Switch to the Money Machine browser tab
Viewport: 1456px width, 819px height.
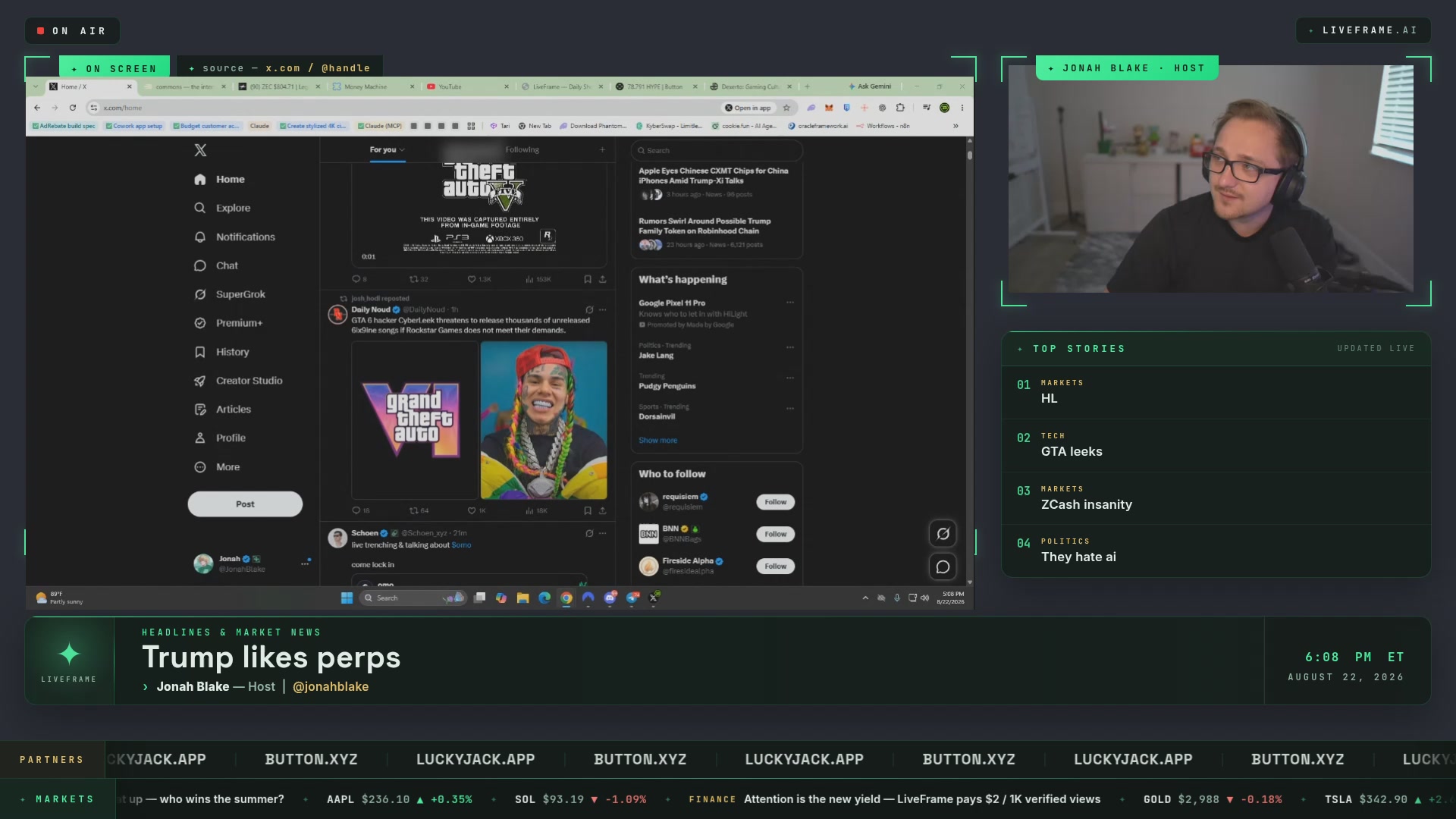(x=373, y=86)
